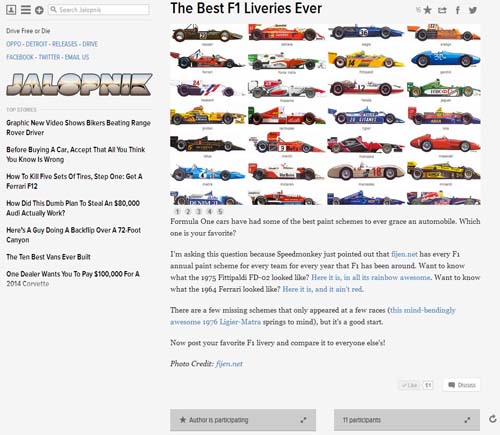
Task: Click into the Search Jalopnik field
Action: 99,10
